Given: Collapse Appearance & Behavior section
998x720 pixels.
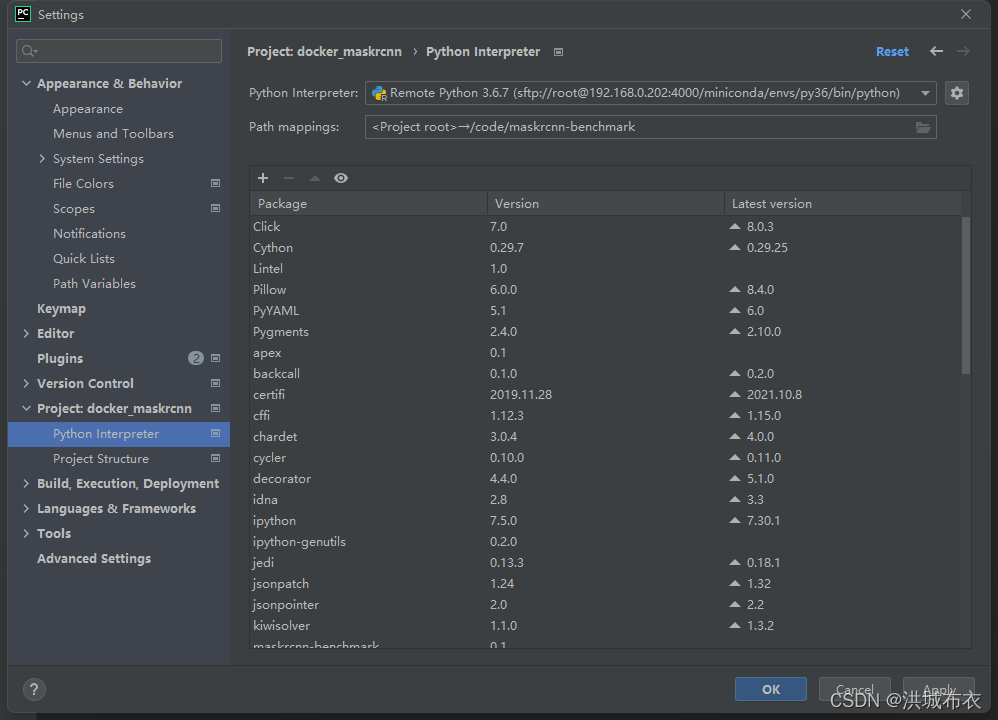Looking at the screenshot, I should click(x=26, y=83).
